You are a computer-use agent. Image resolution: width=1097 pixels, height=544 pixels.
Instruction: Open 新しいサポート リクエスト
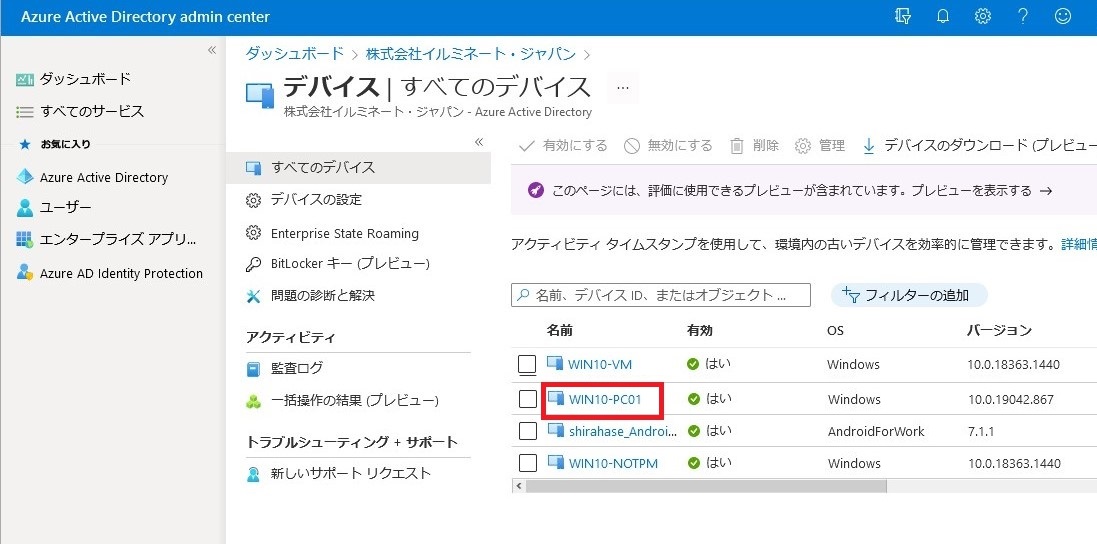coord(351,473)
